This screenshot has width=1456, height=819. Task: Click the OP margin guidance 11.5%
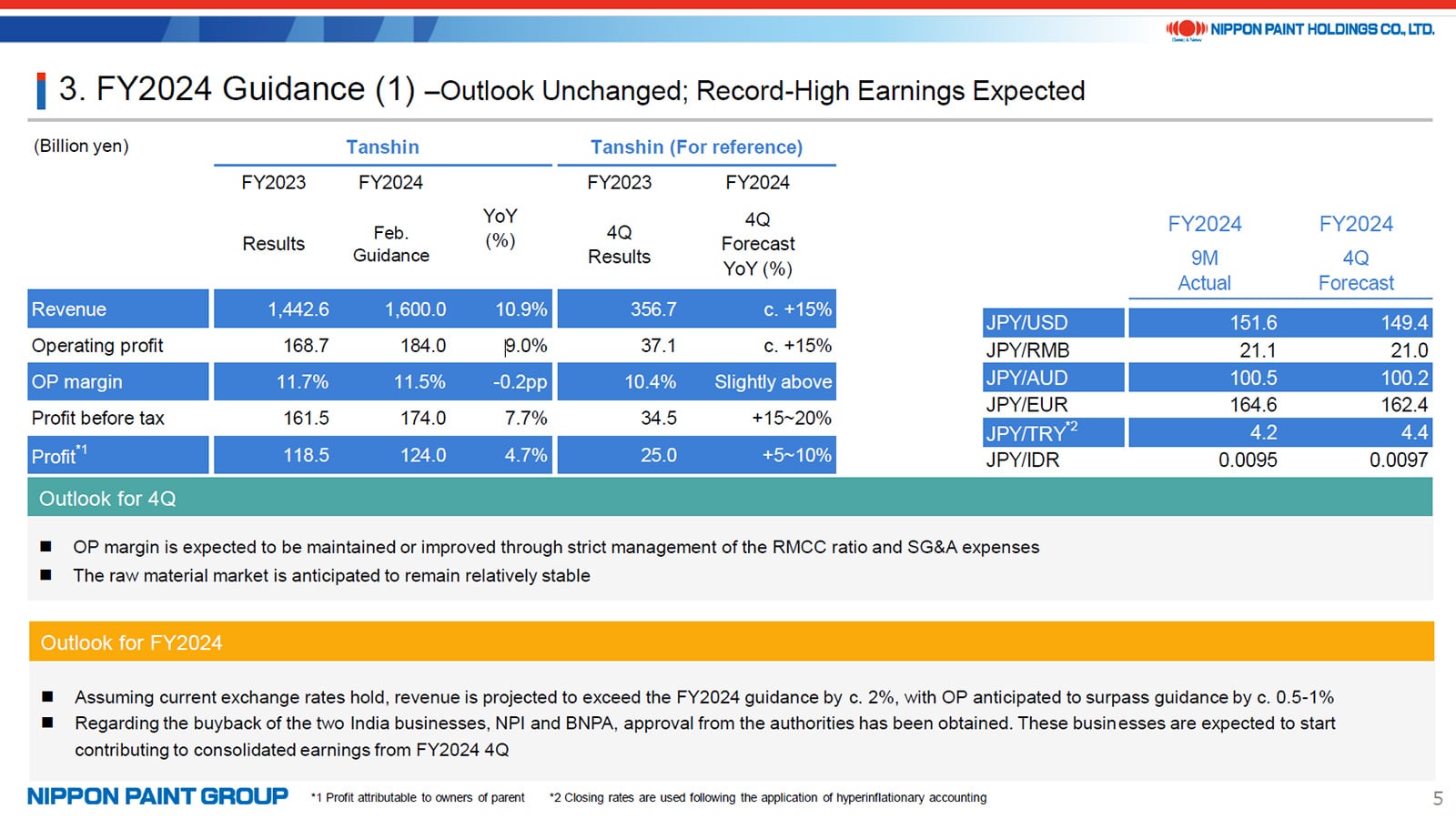[420, 382]
